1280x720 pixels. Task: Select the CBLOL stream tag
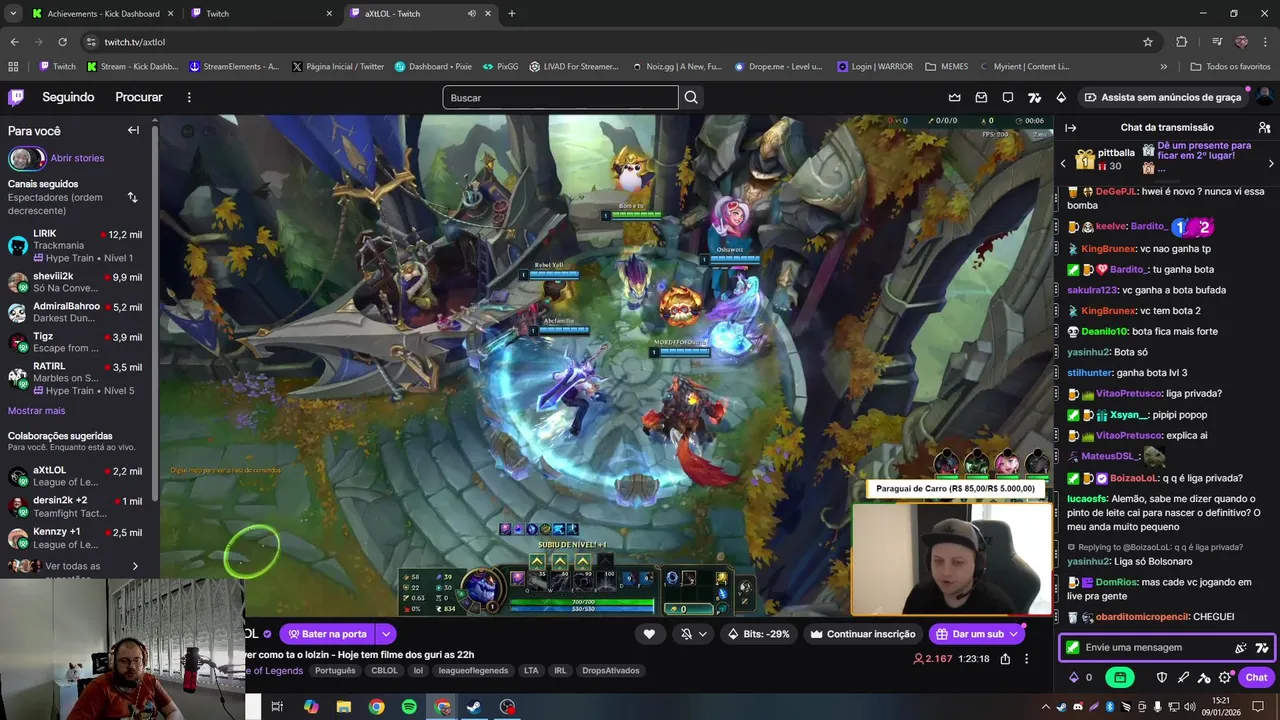384,670
